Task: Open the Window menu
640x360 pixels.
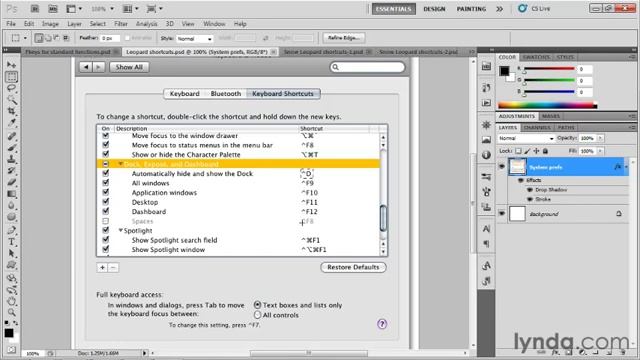Action: [214, 24]
